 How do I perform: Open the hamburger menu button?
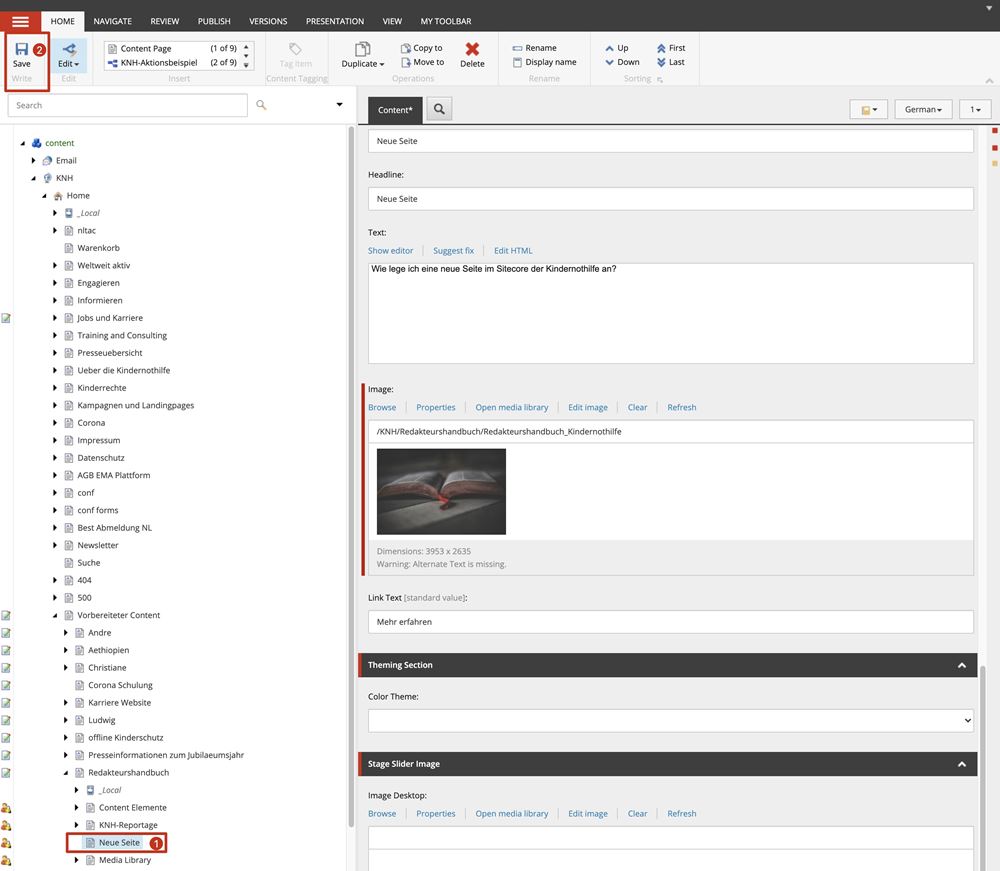pos(20,21)
